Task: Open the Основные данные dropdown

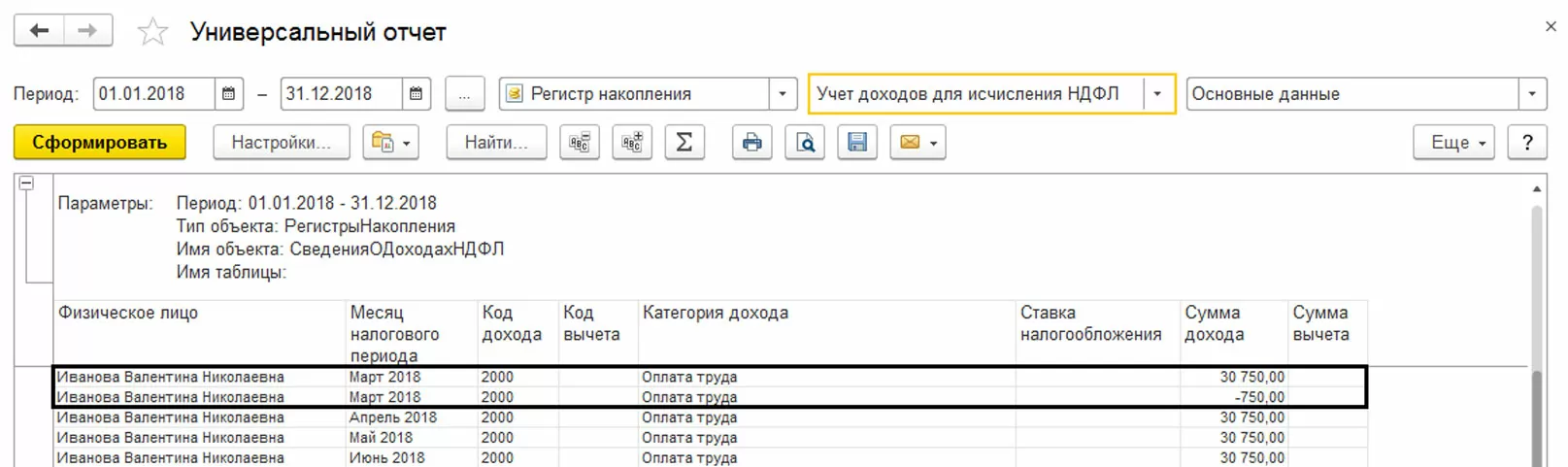Action: [1532, 94]
